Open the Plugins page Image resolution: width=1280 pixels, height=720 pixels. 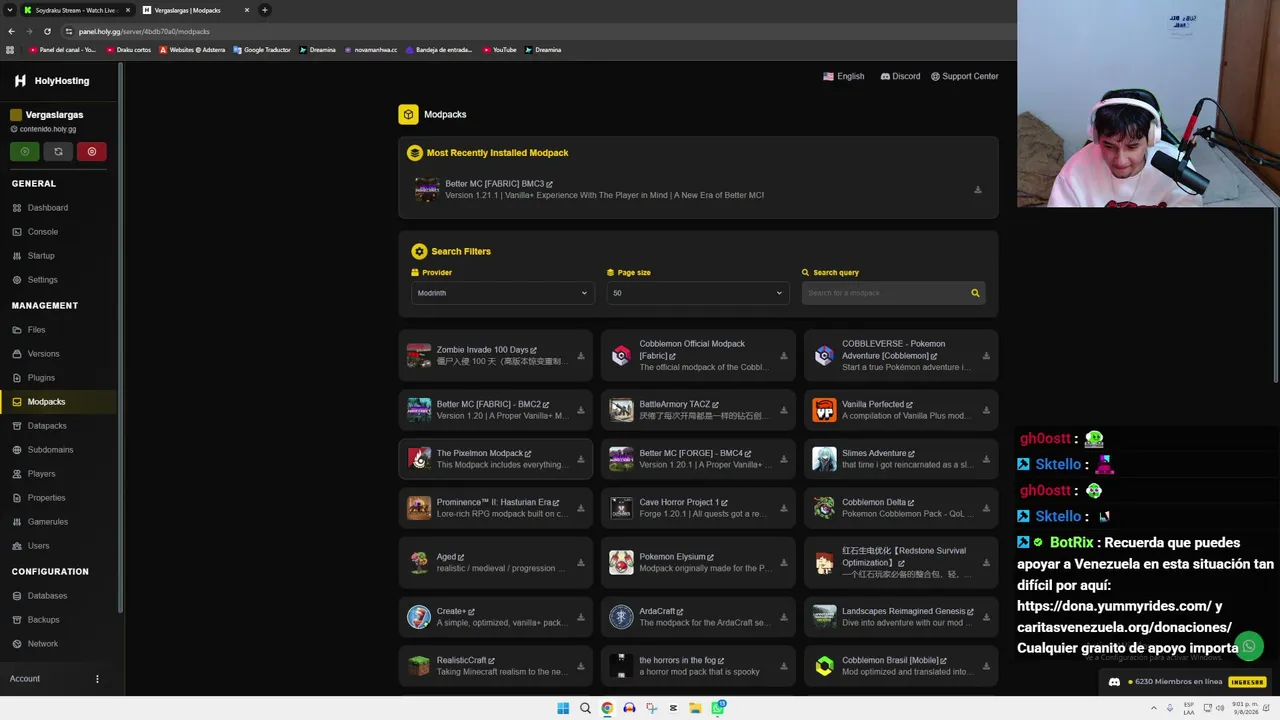pos(41,378)
